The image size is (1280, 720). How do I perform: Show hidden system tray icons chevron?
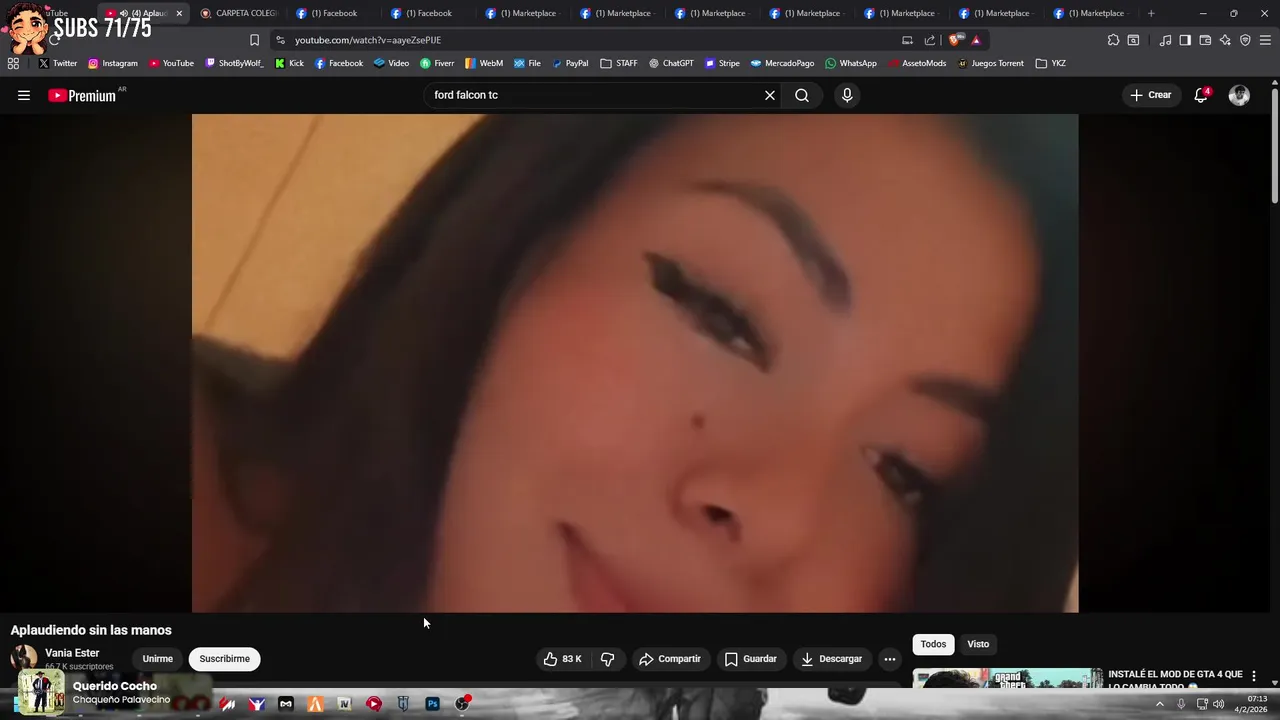click(x=1160, y=704)
